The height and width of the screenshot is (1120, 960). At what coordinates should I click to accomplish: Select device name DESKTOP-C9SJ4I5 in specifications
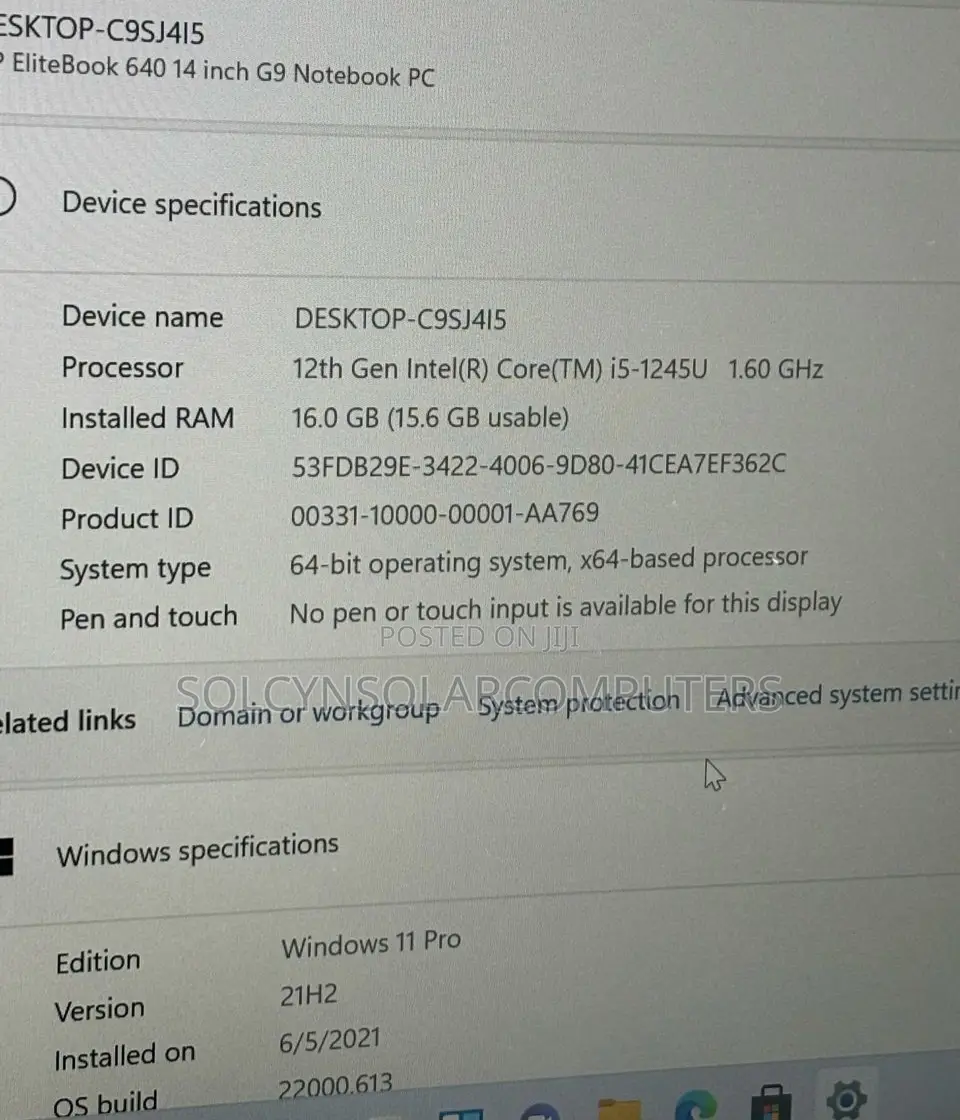401,319
